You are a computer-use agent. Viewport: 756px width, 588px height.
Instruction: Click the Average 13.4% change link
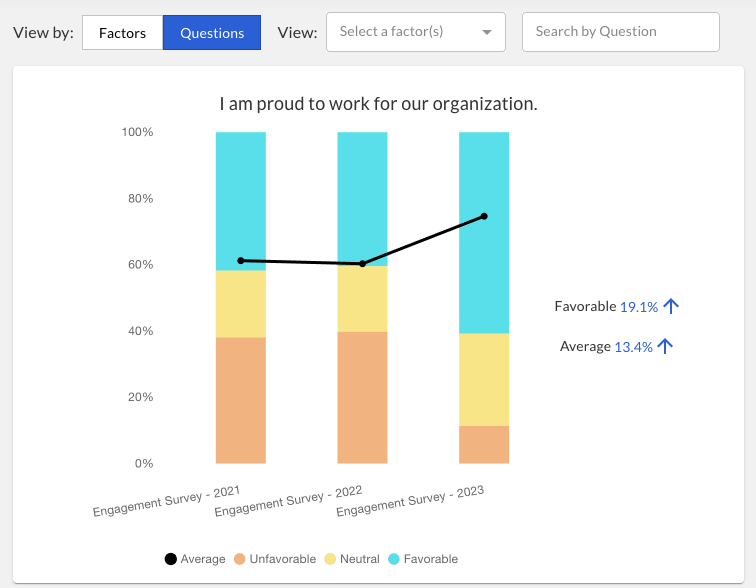point(634,347)
